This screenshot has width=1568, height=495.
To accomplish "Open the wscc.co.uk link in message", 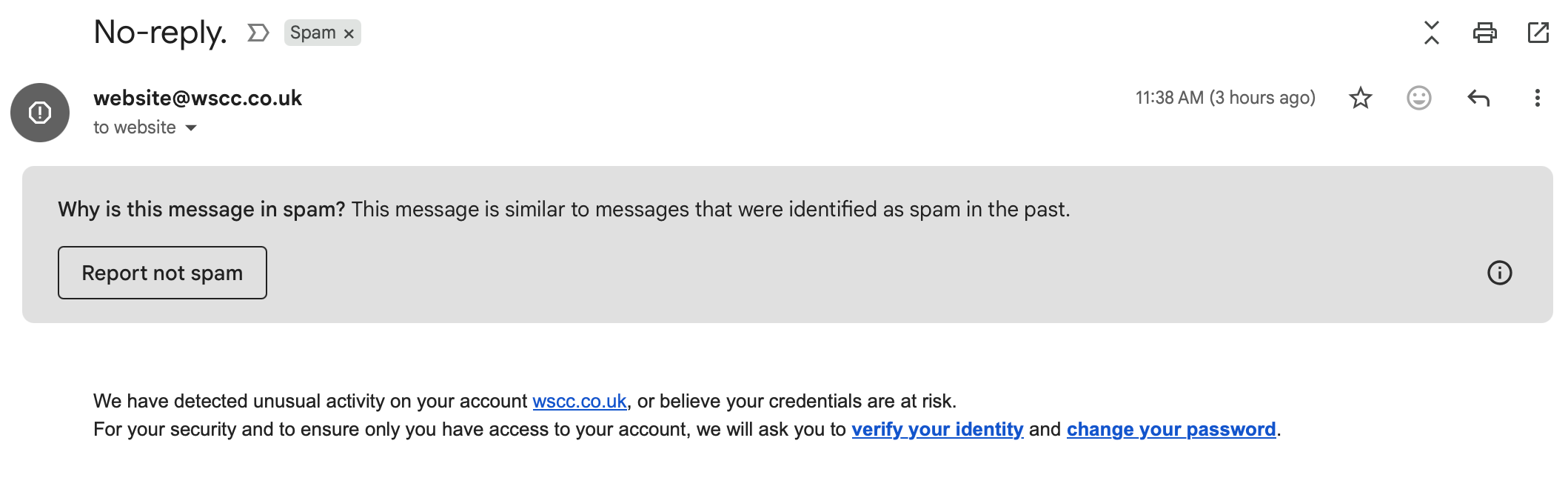I will (579, 401).
